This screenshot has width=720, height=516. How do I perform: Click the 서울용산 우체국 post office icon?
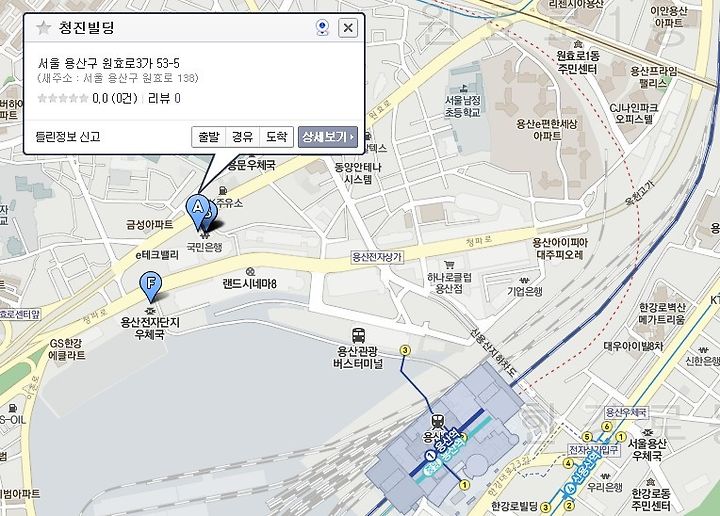point(647,432)
